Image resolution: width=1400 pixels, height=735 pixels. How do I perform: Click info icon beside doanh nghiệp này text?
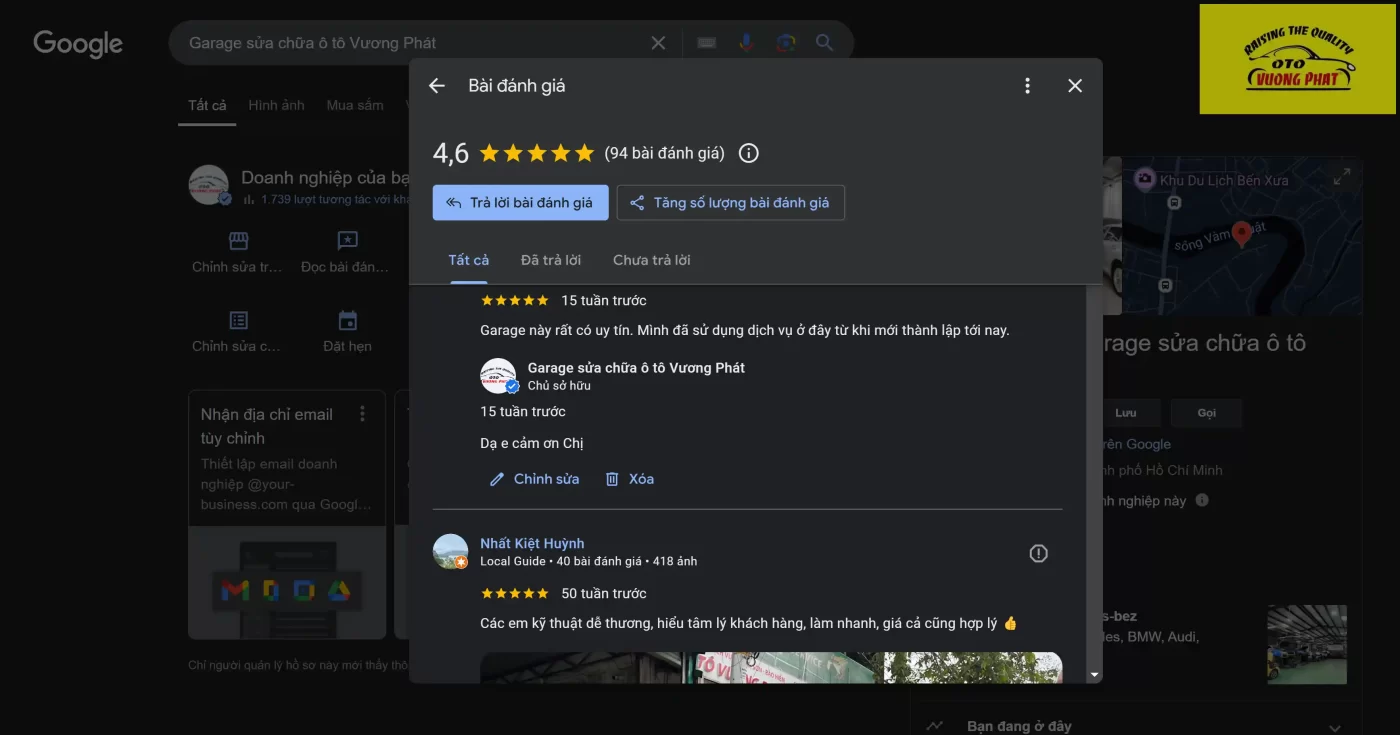1202,500
